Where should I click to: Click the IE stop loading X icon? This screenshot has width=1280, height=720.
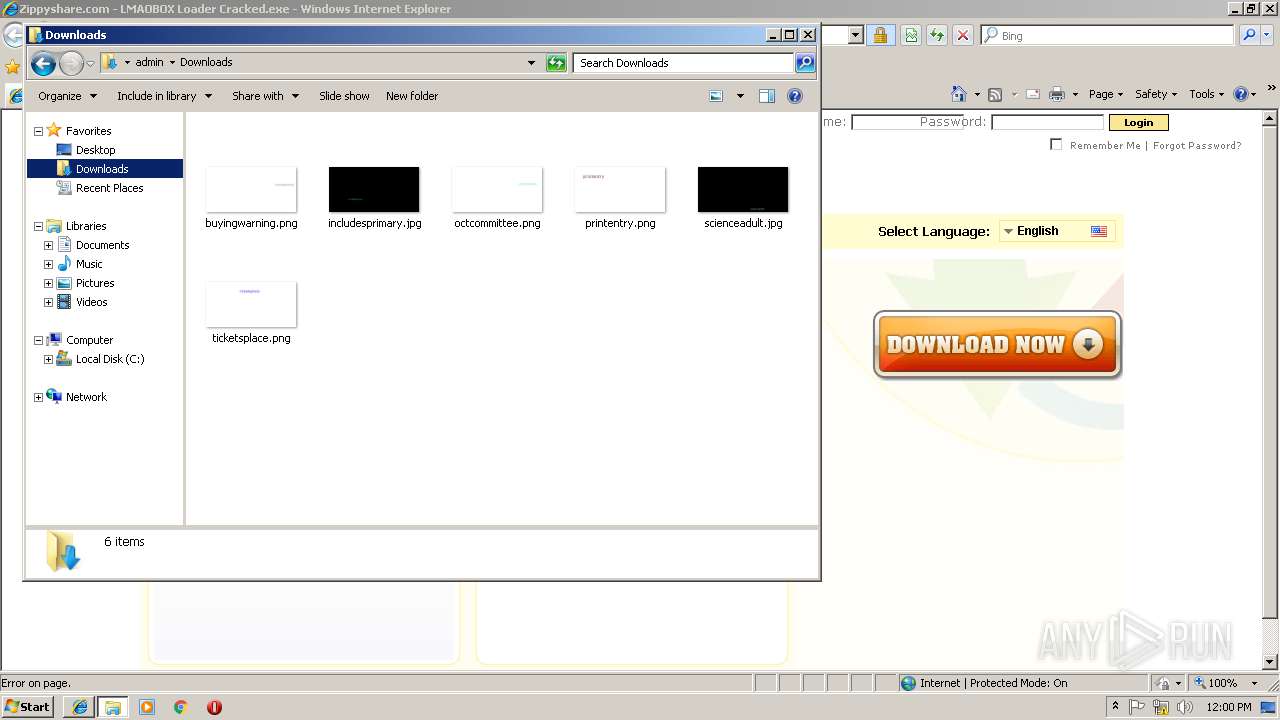[963, 35]
